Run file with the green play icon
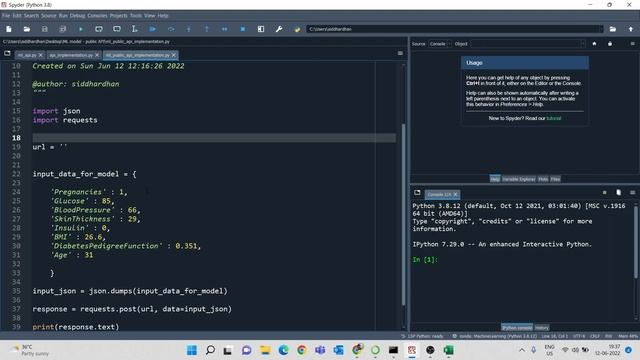640x360 pixels. point(81,29)
